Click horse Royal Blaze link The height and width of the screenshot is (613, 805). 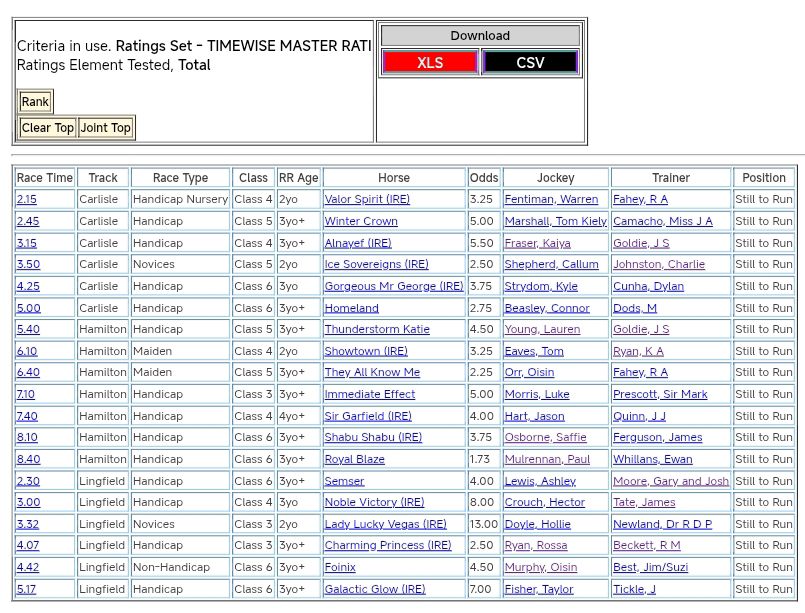[354, 460]
